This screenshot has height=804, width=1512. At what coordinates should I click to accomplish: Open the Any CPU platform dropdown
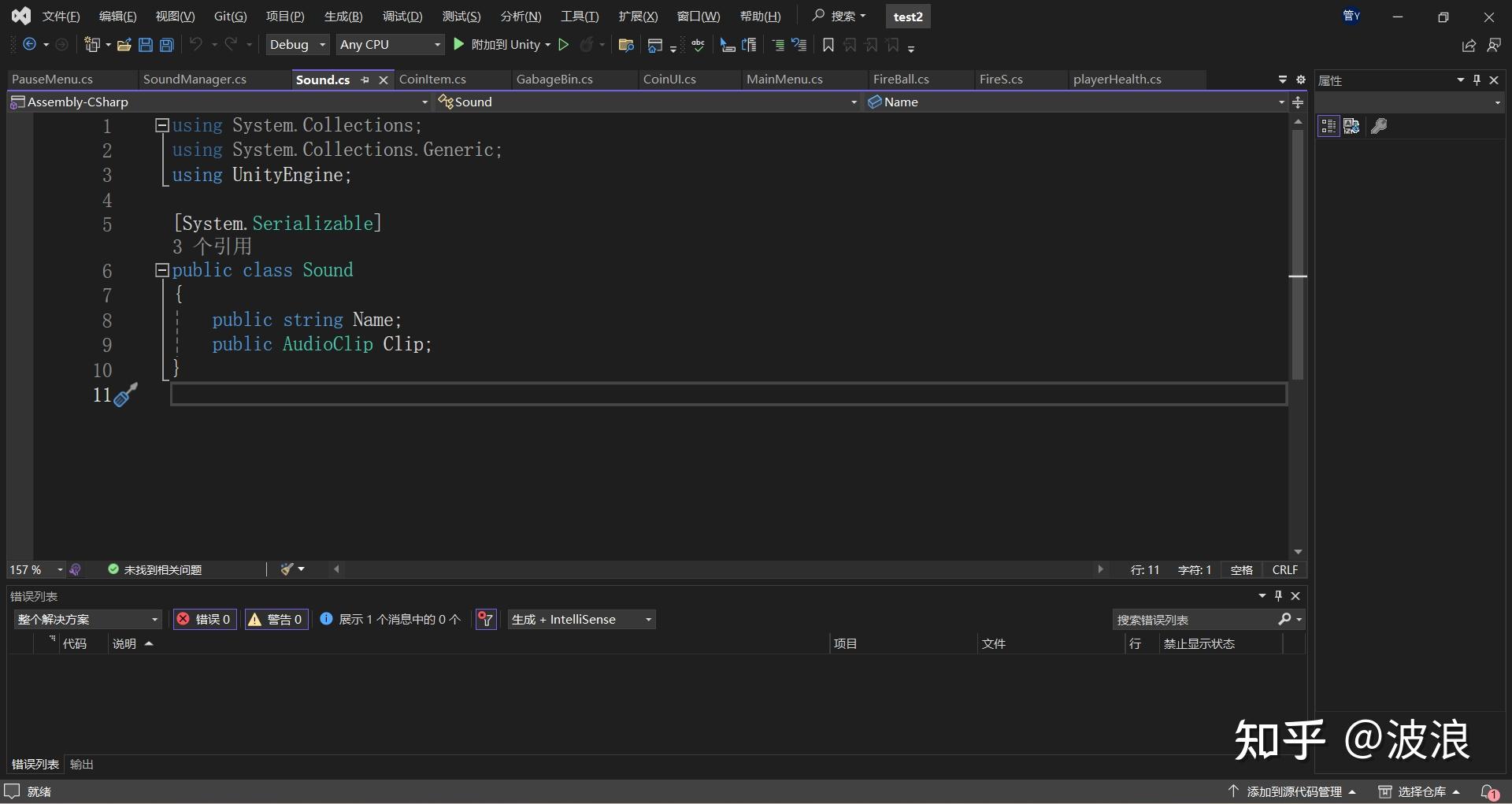(x=391, y=45)
